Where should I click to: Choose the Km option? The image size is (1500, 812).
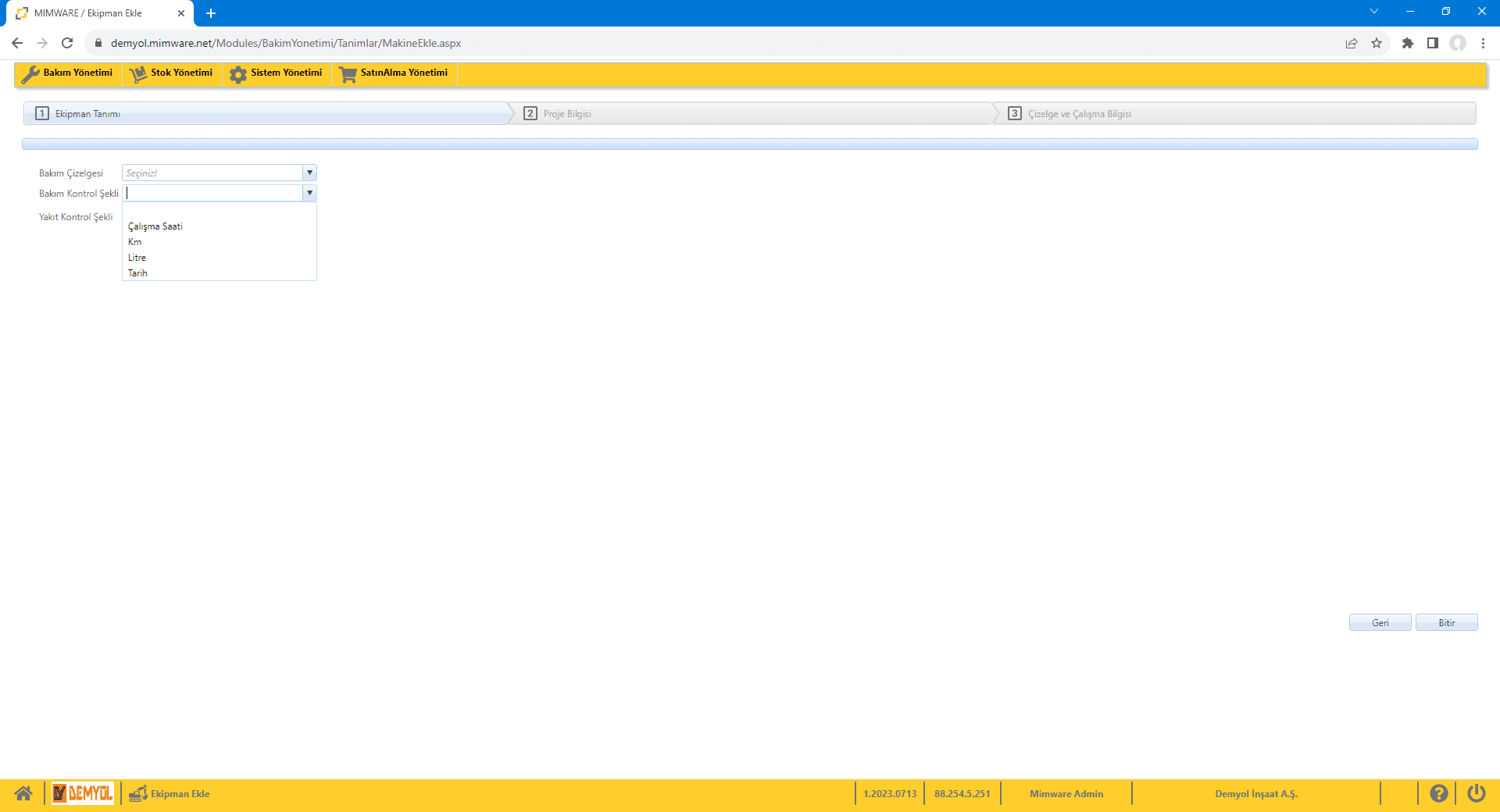135,242
